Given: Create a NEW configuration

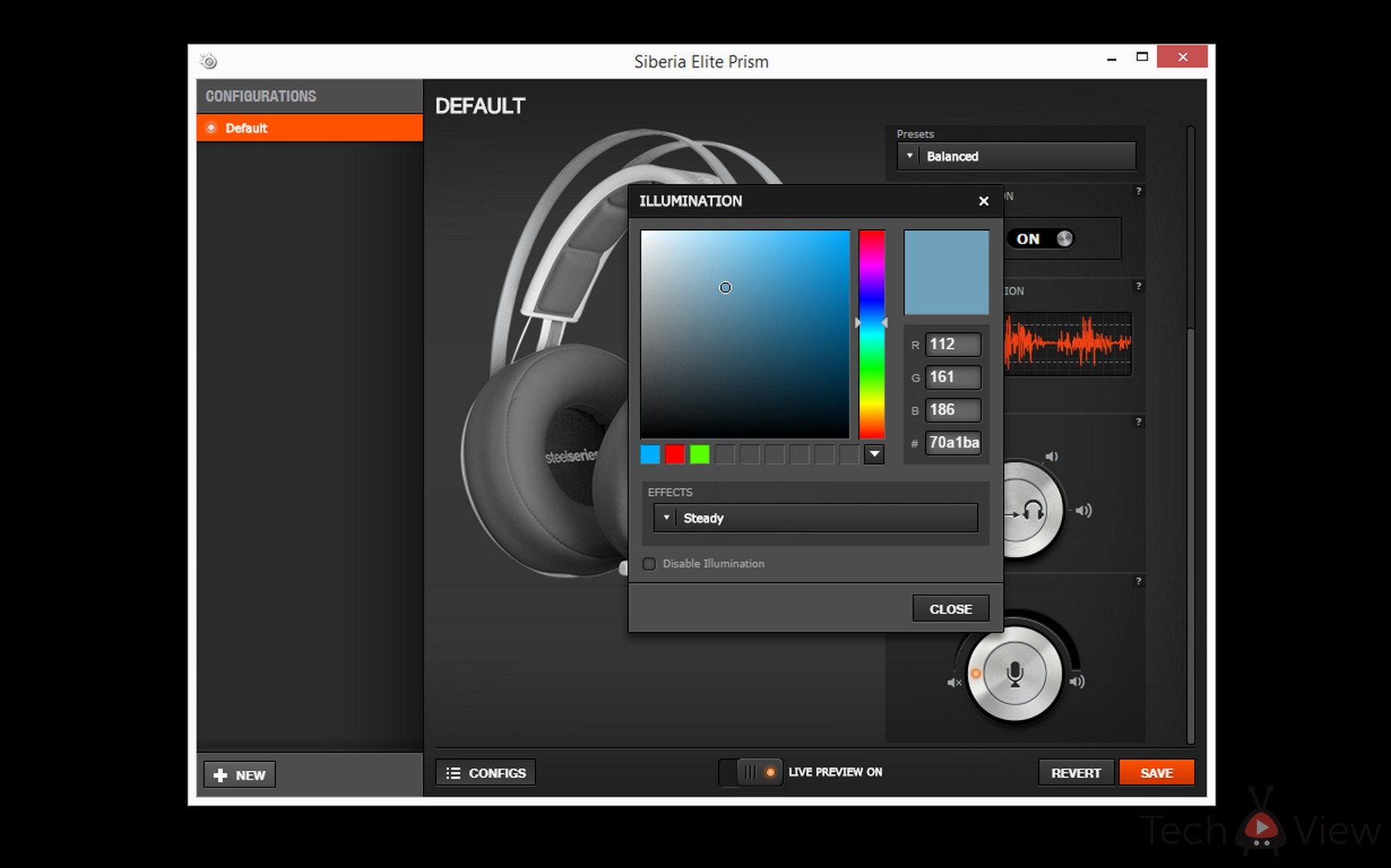Looking at the screenshot, I should [240, 775].
